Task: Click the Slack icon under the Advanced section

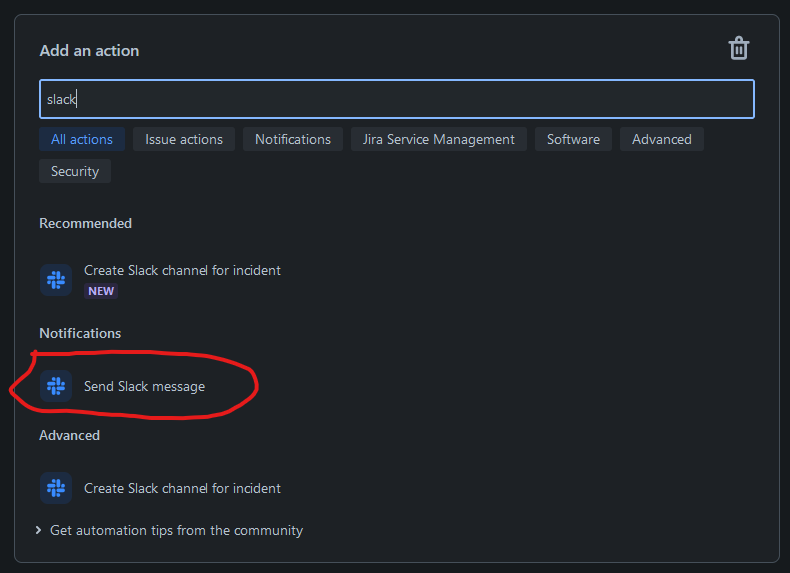Action: point(56,488)
